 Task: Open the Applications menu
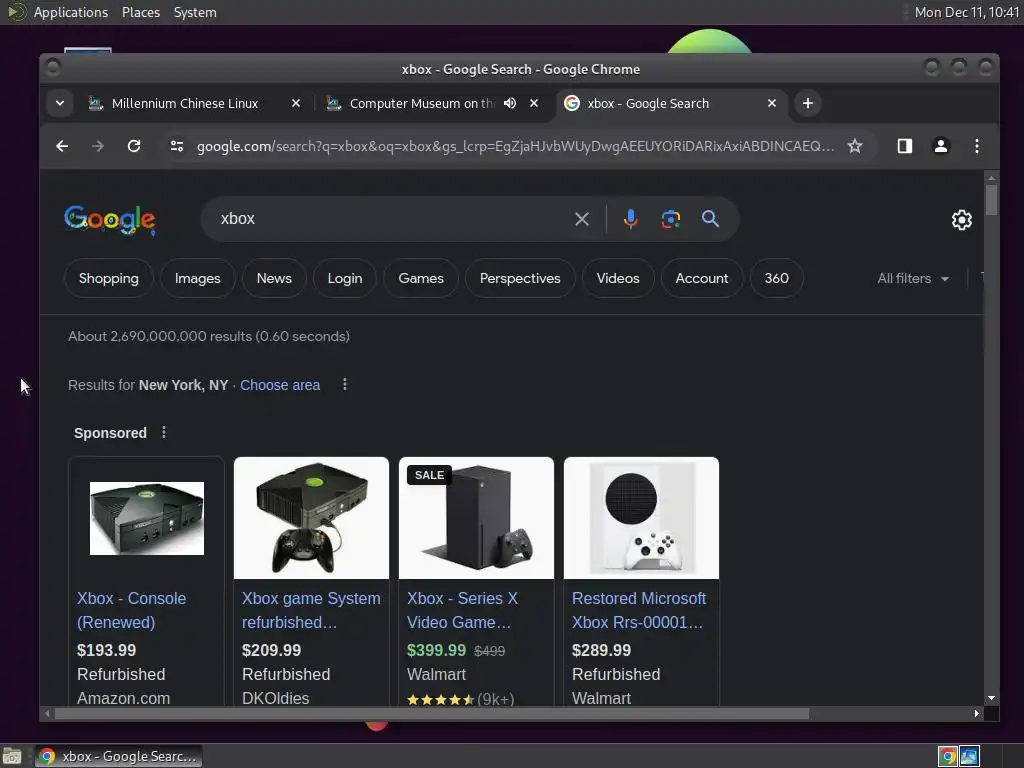(x=71, y=12)
